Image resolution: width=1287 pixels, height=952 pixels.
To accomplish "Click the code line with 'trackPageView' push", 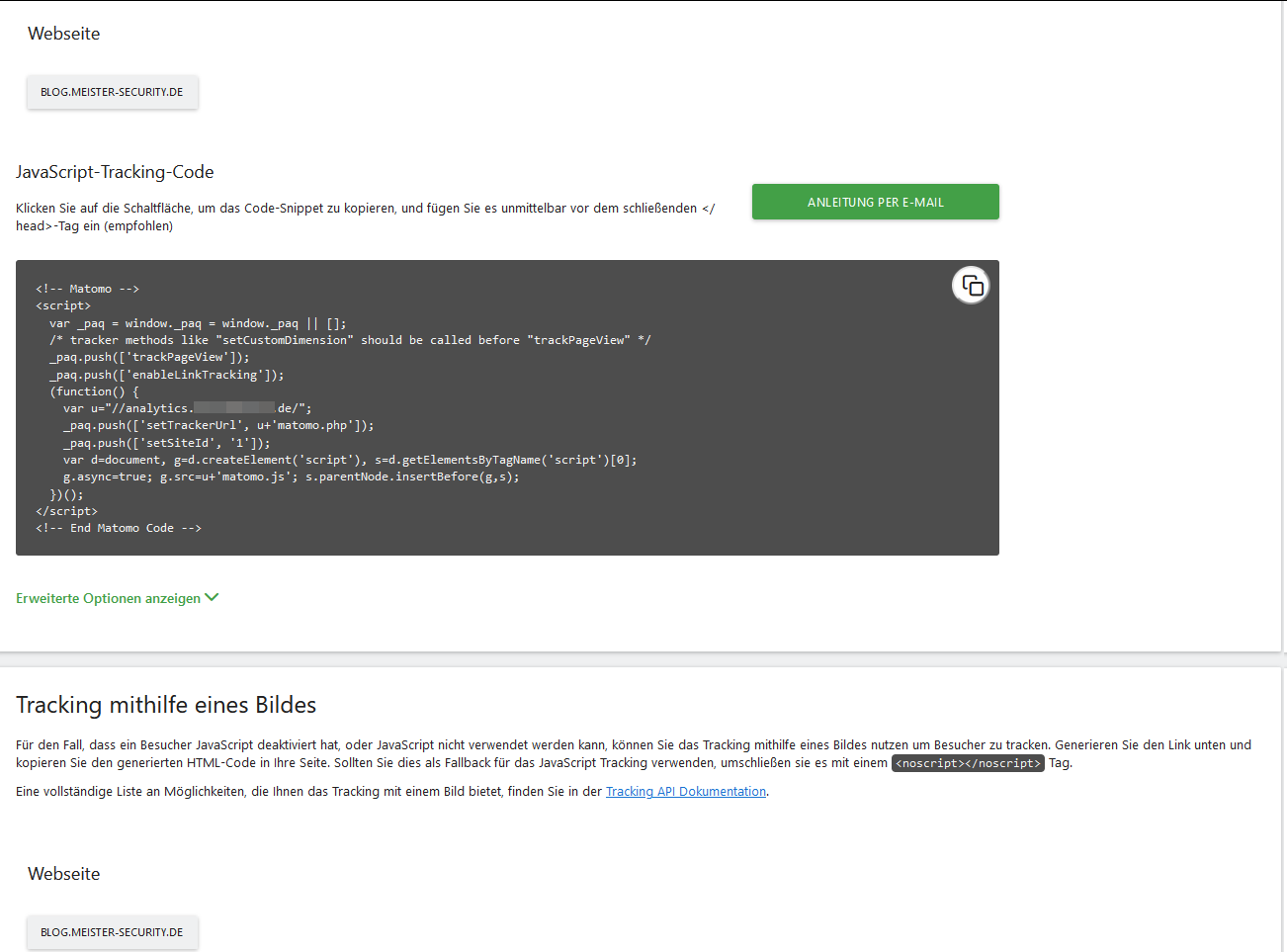I will 149,358.
